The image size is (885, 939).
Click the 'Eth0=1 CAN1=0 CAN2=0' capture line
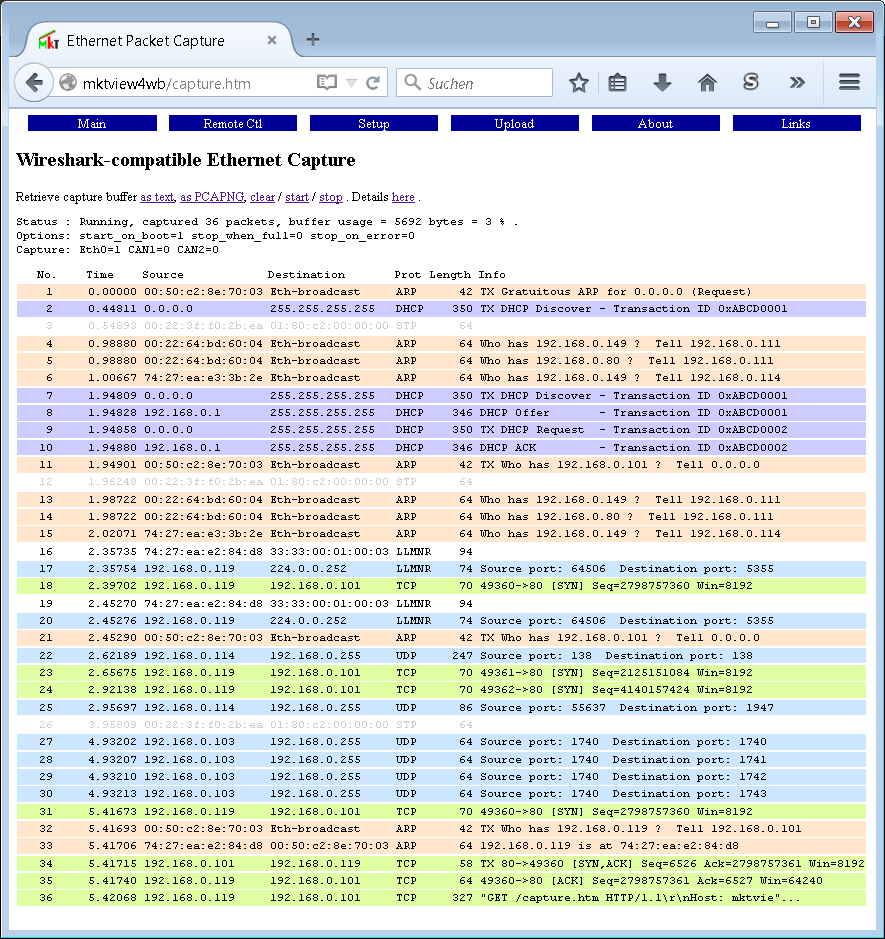149,250
